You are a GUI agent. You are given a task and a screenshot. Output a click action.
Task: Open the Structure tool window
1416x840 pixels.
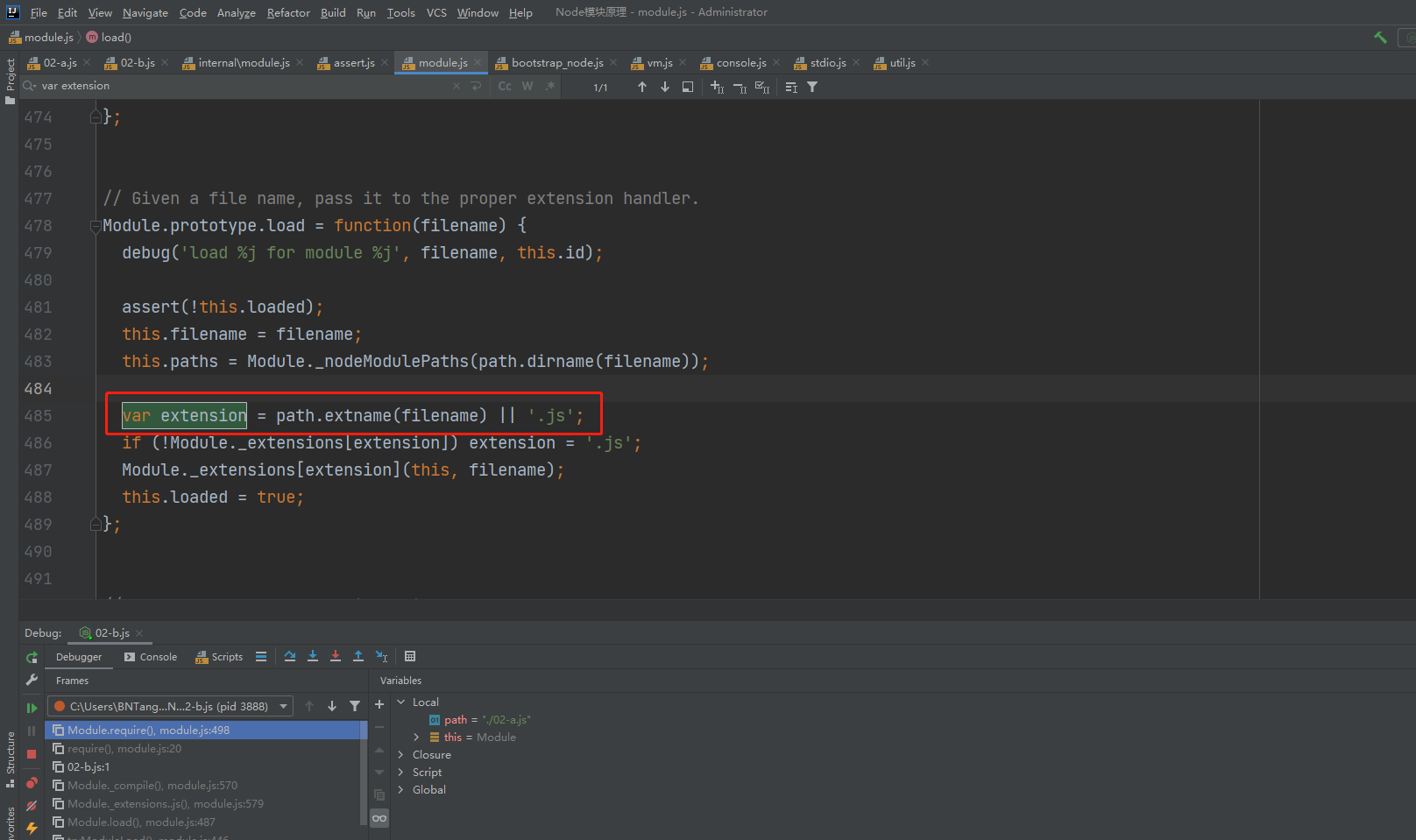(11, 759)
